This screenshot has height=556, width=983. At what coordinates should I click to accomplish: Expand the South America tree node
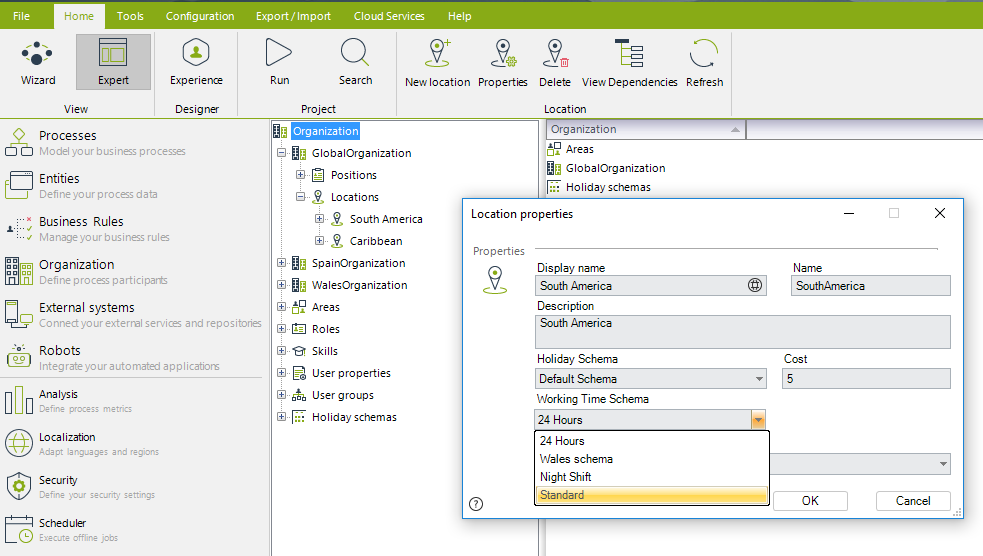pos(319,219)
